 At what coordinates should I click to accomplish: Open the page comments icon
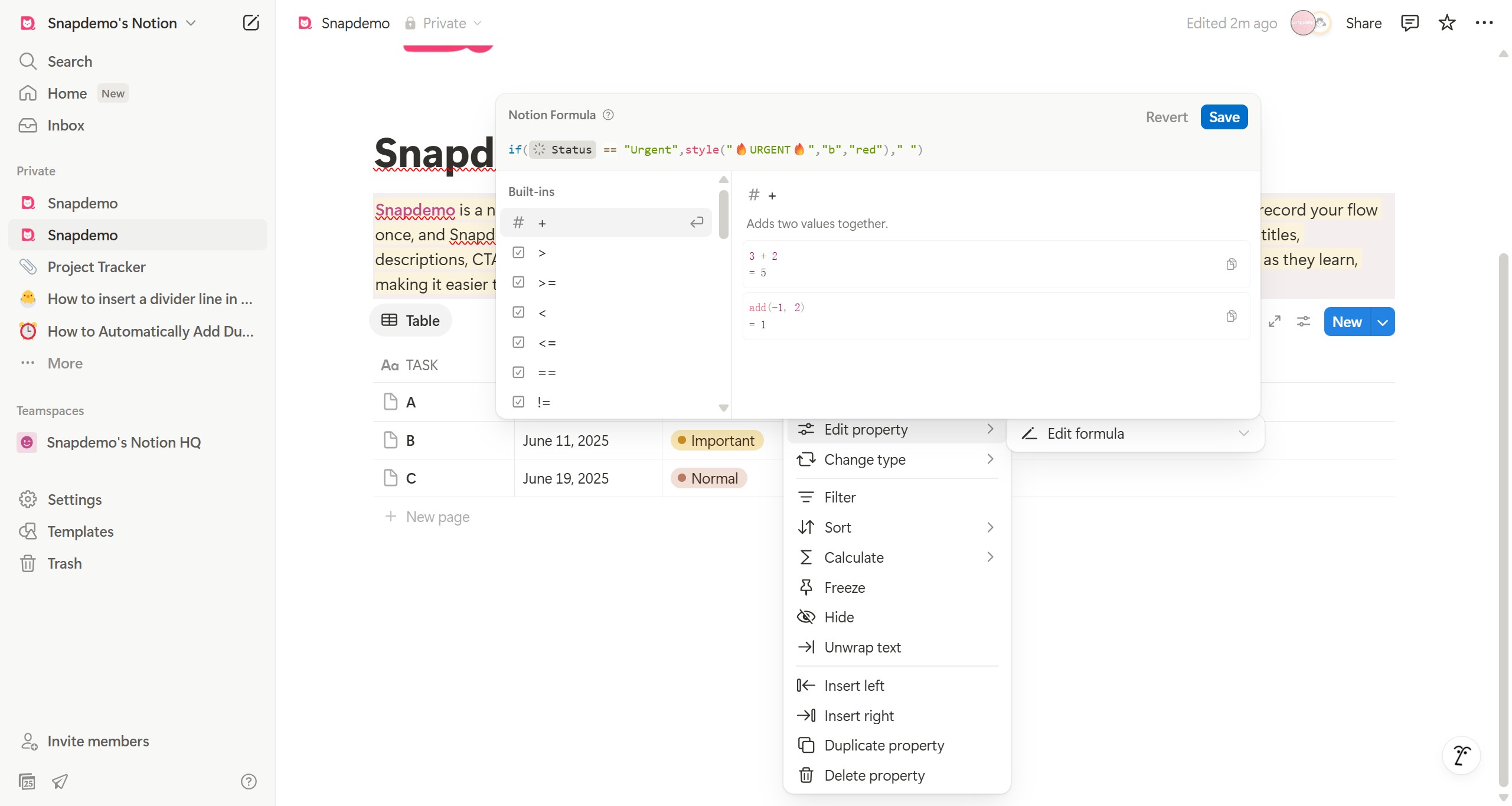pos(1409,23)
